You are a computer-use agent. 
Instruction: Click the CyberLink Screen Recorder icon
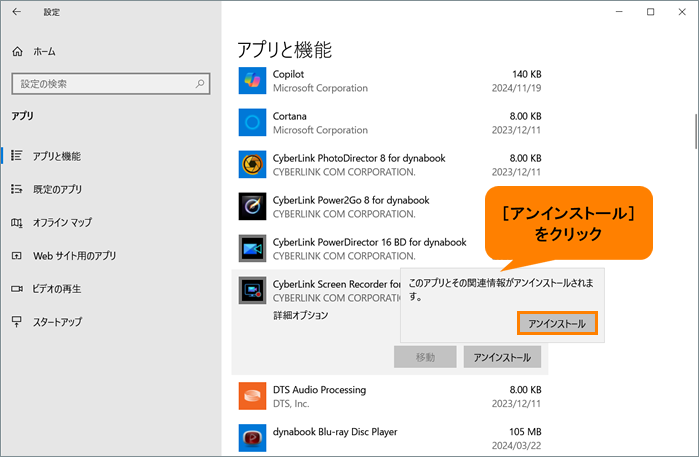pyautogui.click(x=252, y=291)
